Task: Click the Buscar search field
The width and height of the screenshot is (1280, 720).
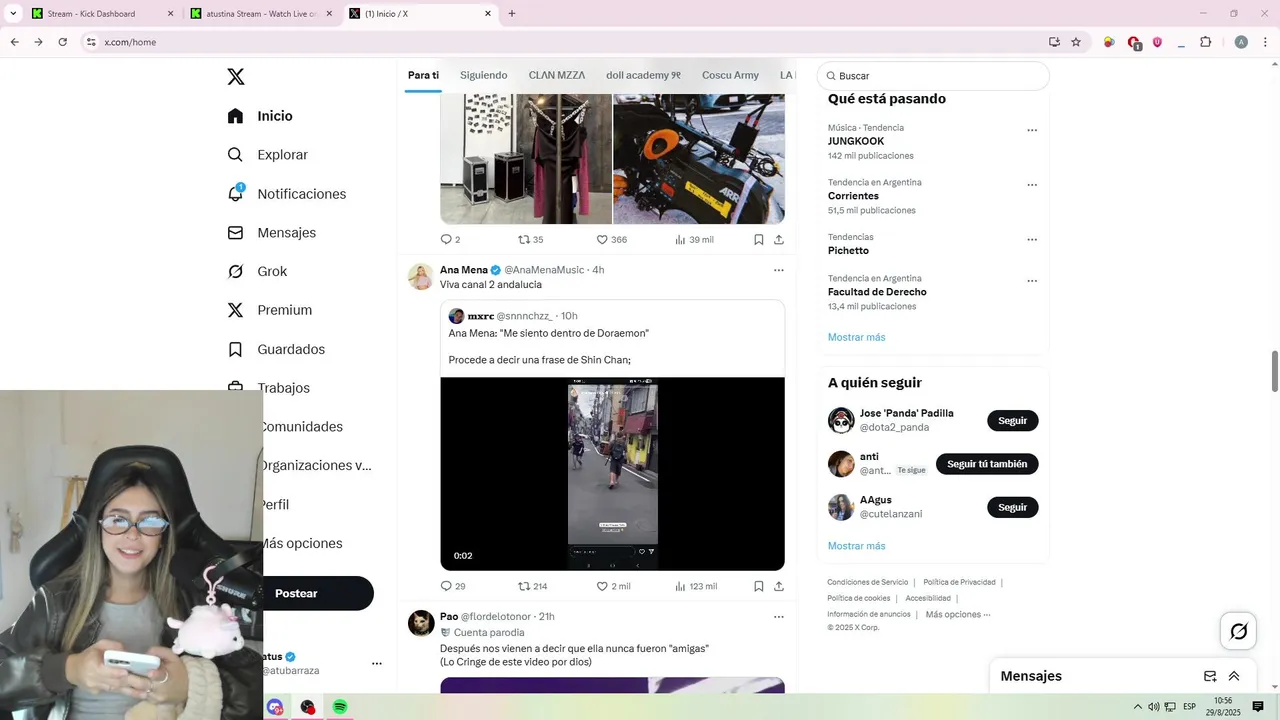Action: point(933,76)
